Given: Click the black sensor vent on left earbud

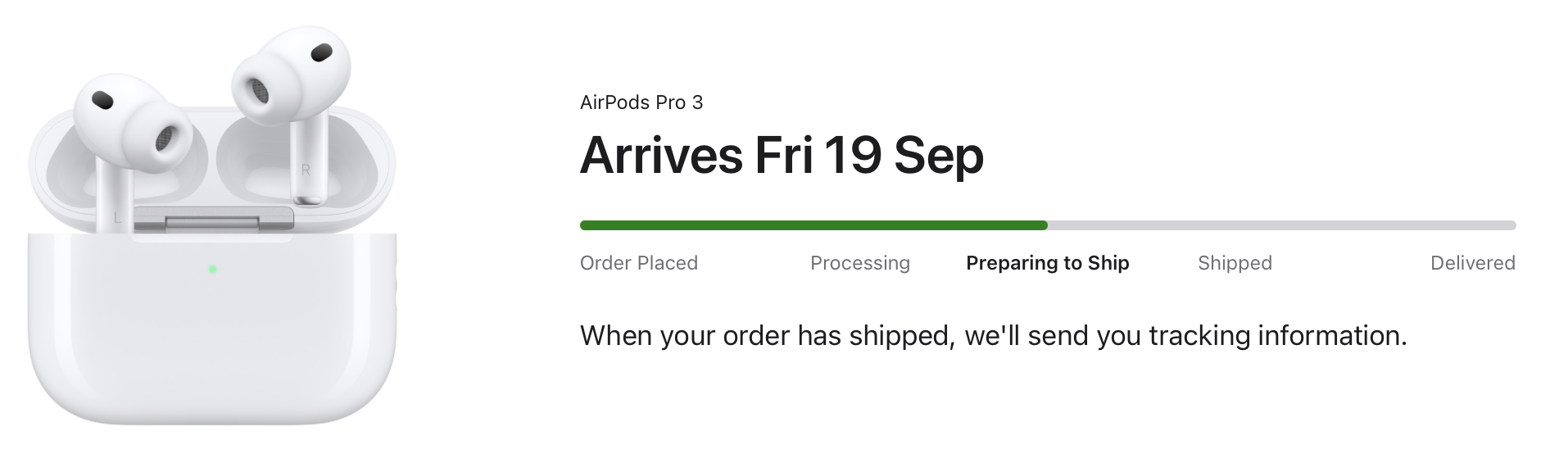Looking at the screenshot, I should click(x=102, y=100).
